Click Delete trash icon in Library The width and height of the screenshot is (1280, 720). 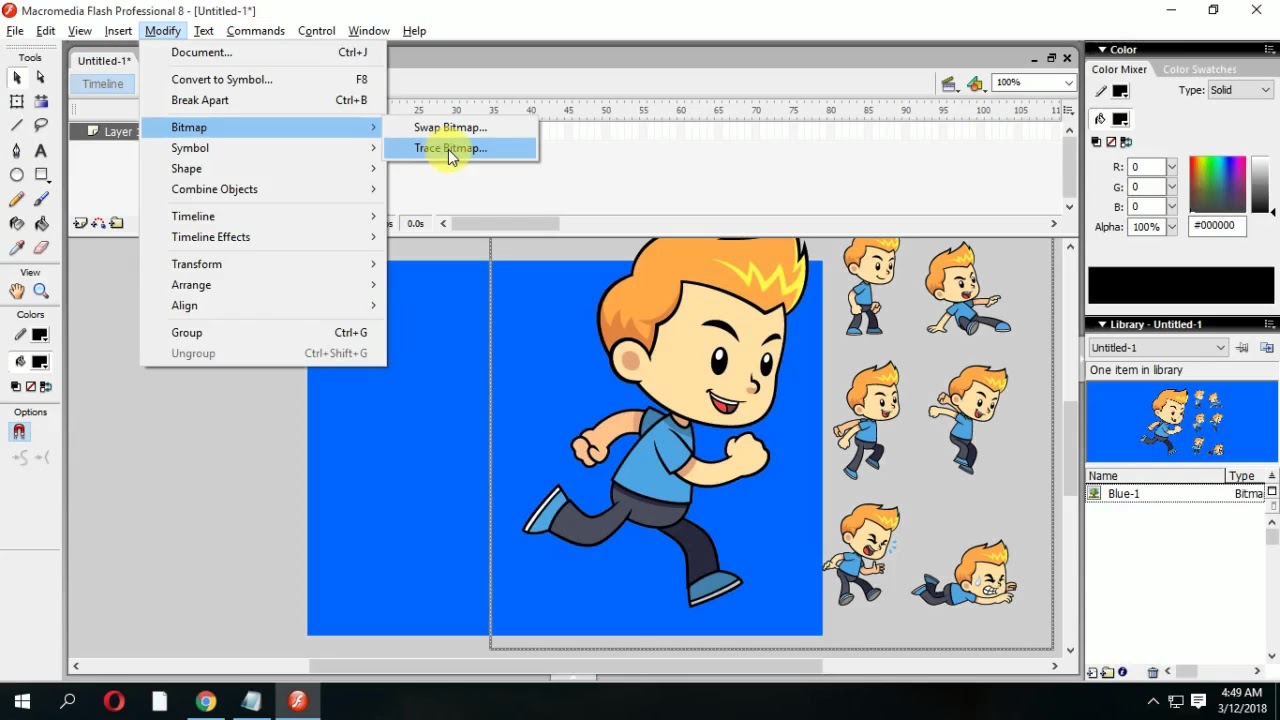[x=1152, y=672]
